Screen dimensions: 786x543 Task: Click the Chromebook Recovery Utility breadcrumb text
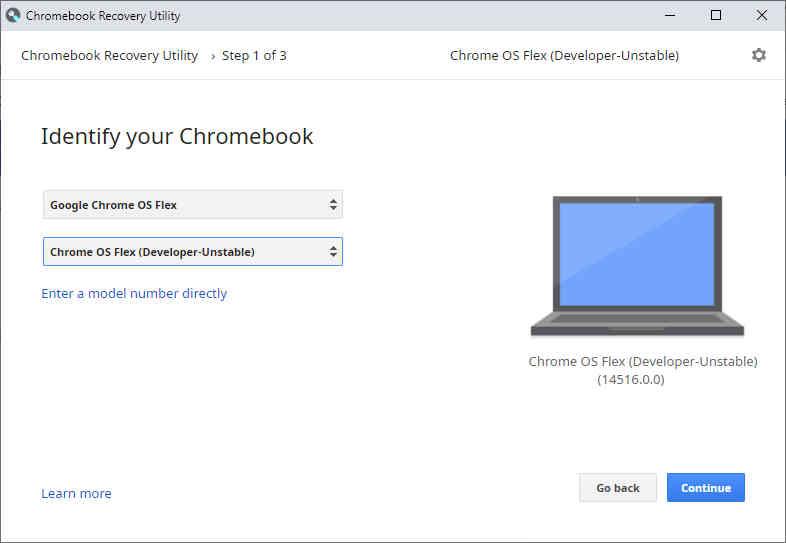pos(110,56)
